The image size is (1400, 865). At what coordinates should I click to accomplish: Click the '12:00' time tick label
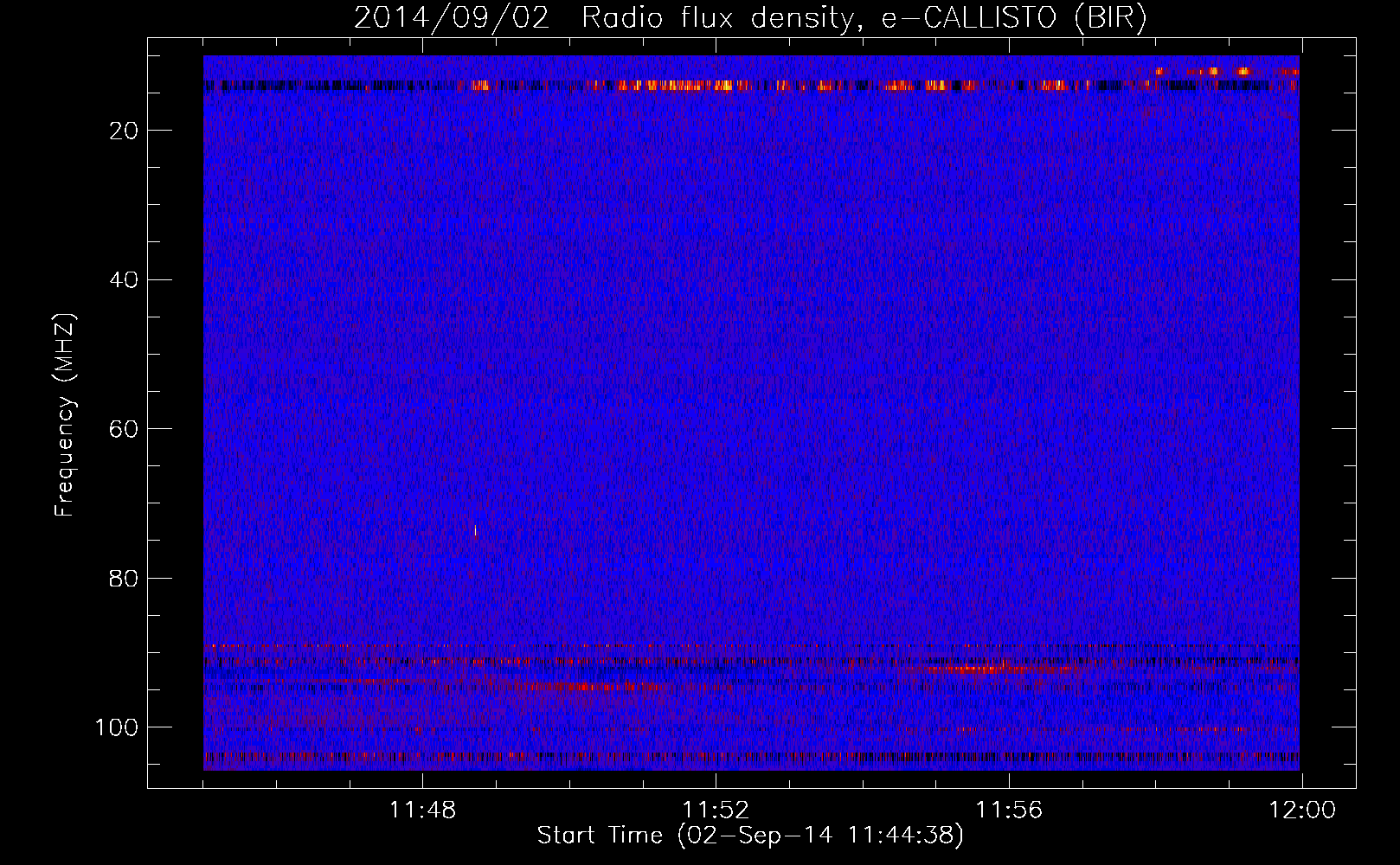[1302, 811]
